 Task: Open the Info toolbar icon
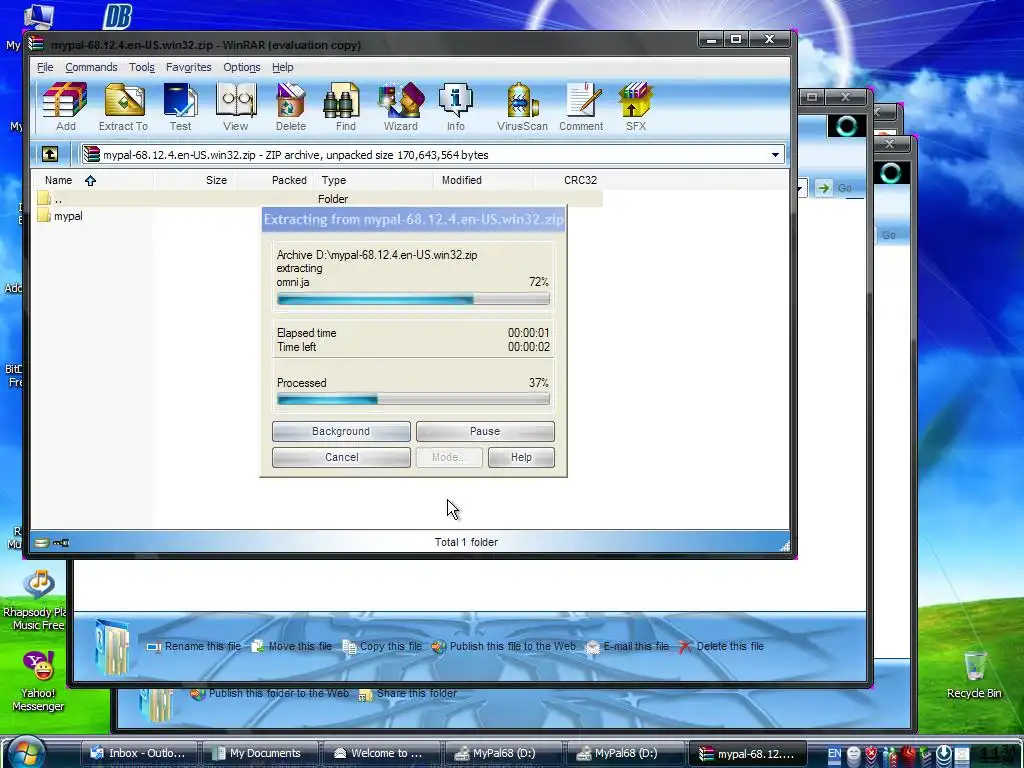pyautogui.click(x=456, y=107)
